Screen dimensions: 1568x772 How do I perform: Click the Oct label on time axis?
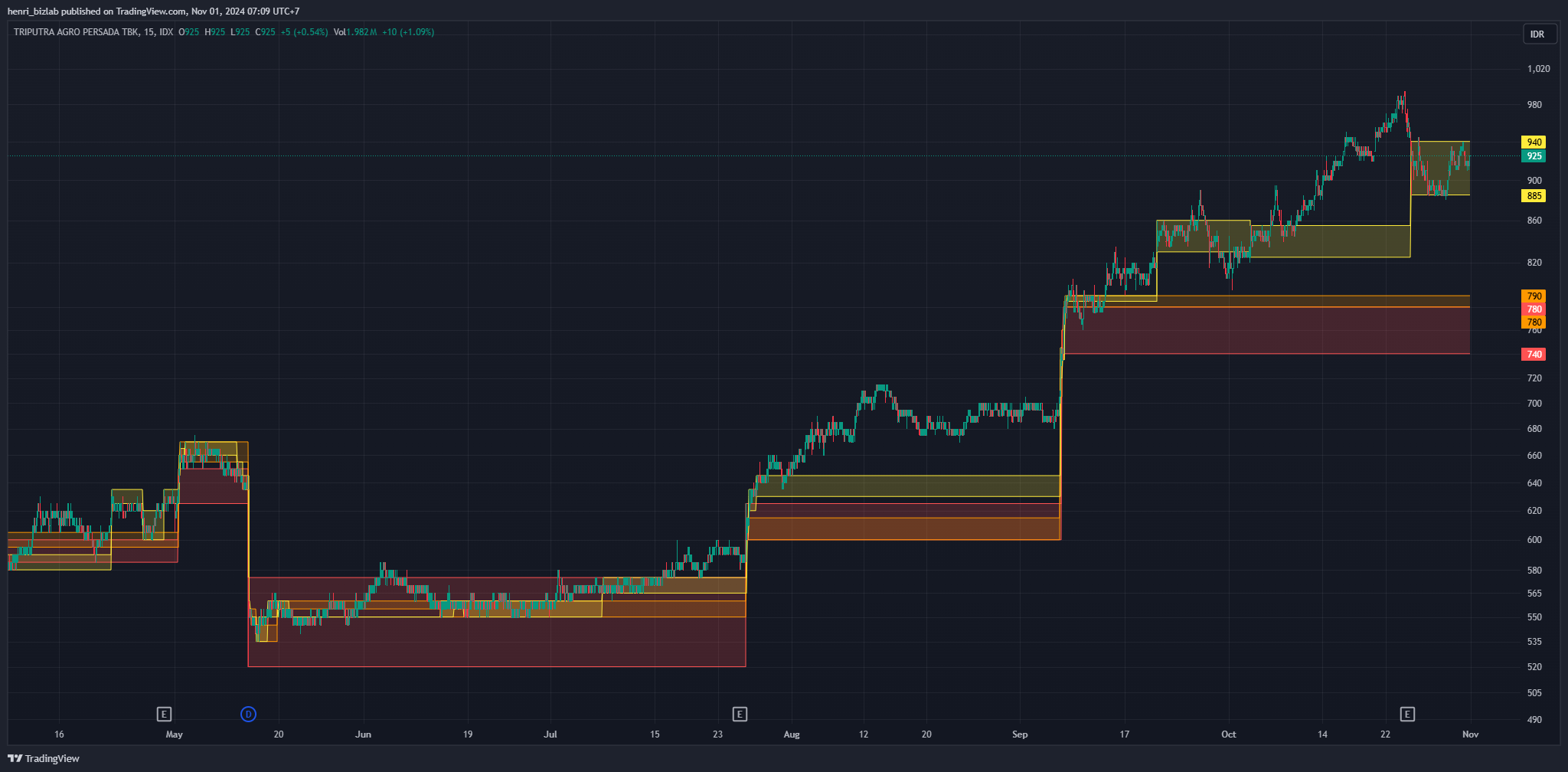pyautogui.click(x=1229, y=734)
